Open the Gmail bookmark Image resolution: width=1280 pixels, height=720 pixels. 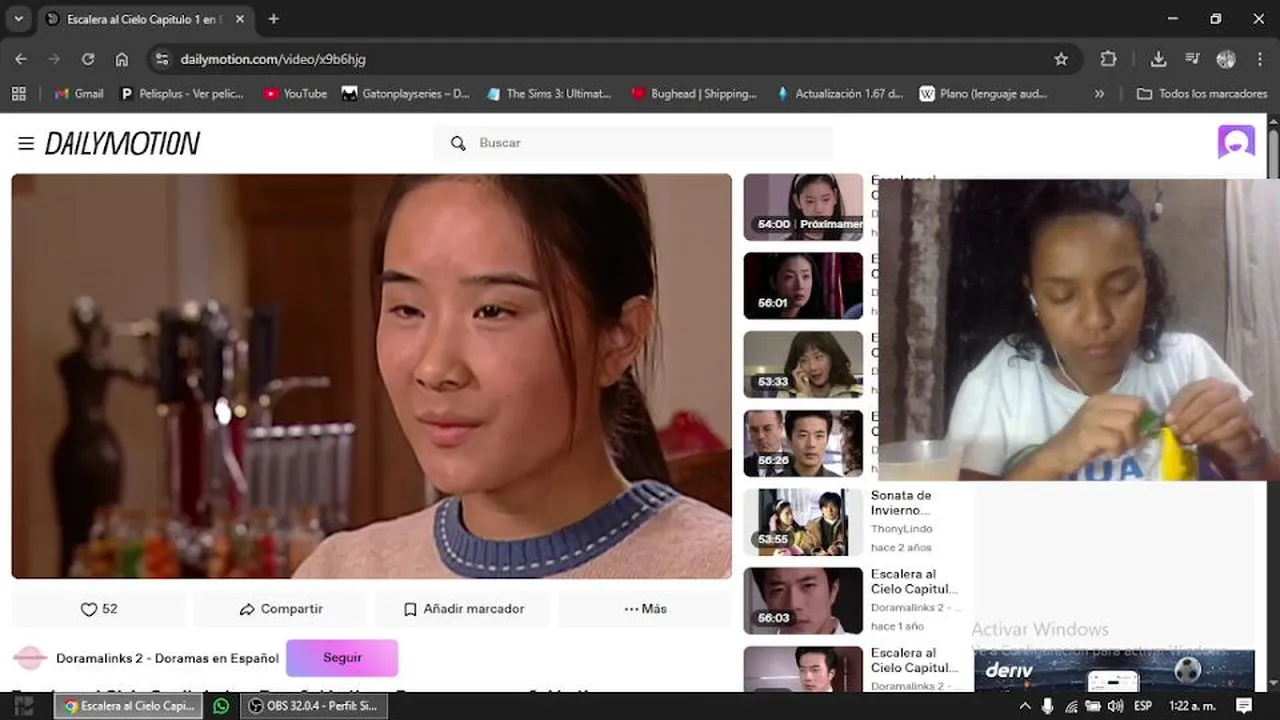[79, 93]
